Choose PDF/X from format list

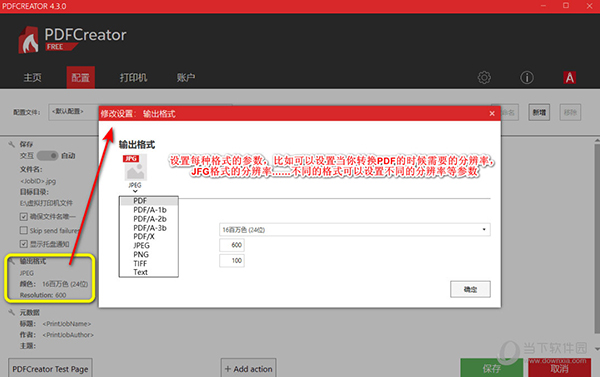click(x=149, y=237)
